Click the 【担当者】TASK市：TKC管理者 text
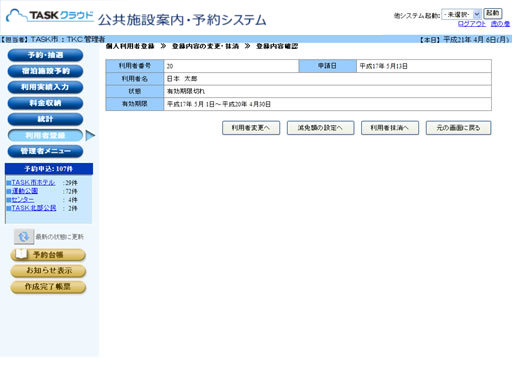 coord(53,39)
